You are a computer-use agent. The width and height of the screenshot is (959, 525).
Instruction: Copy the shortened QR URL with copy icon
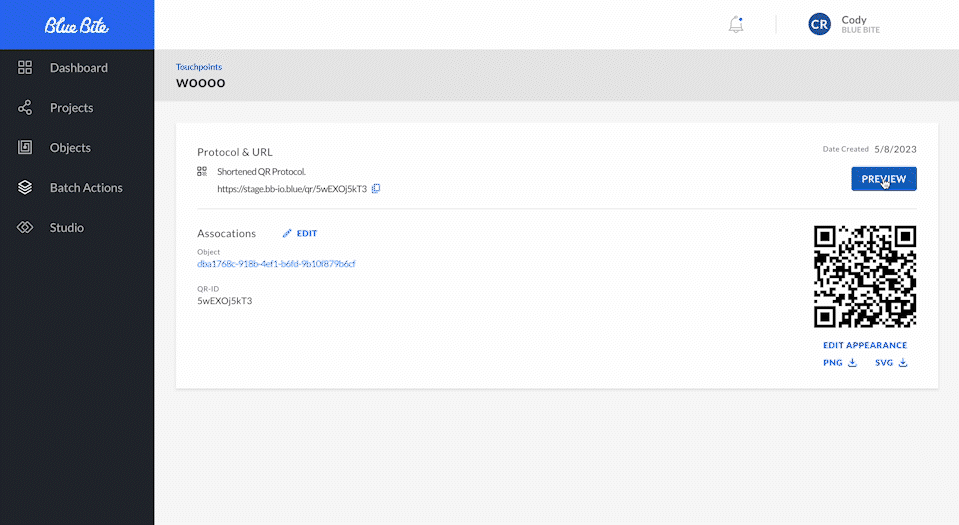point(376,188)
